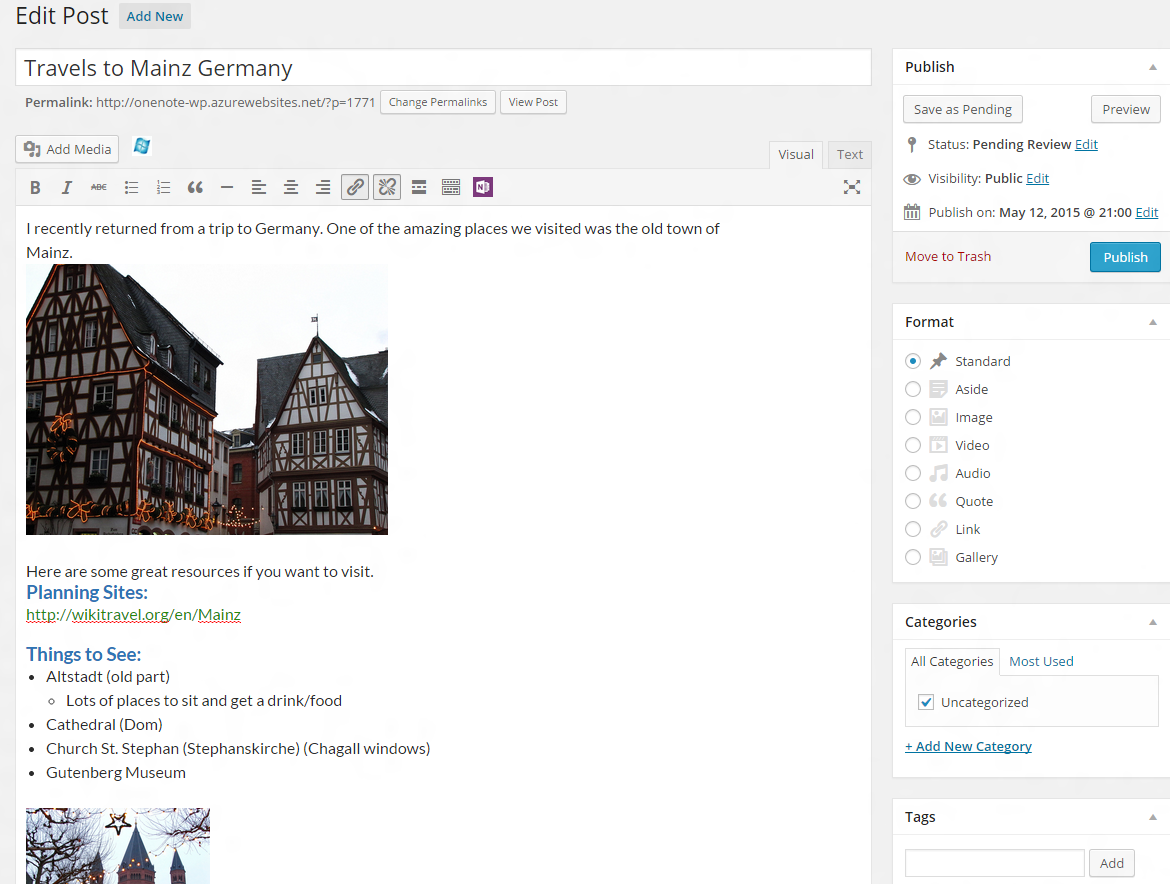Insert a bulleted list from the toolbar

(x=131, y=187)
